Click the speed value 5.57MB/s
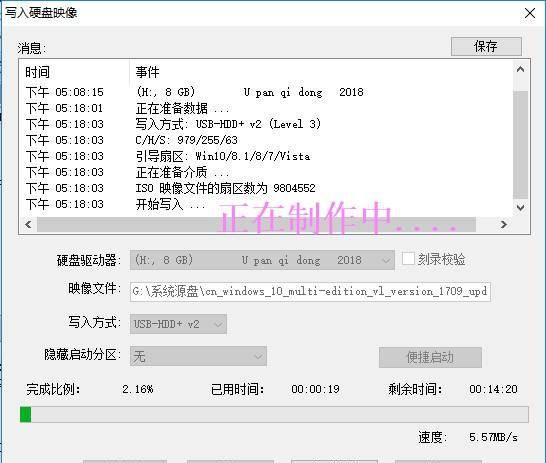This screenshot has width=546, height=463. click(x=493, y=437)
